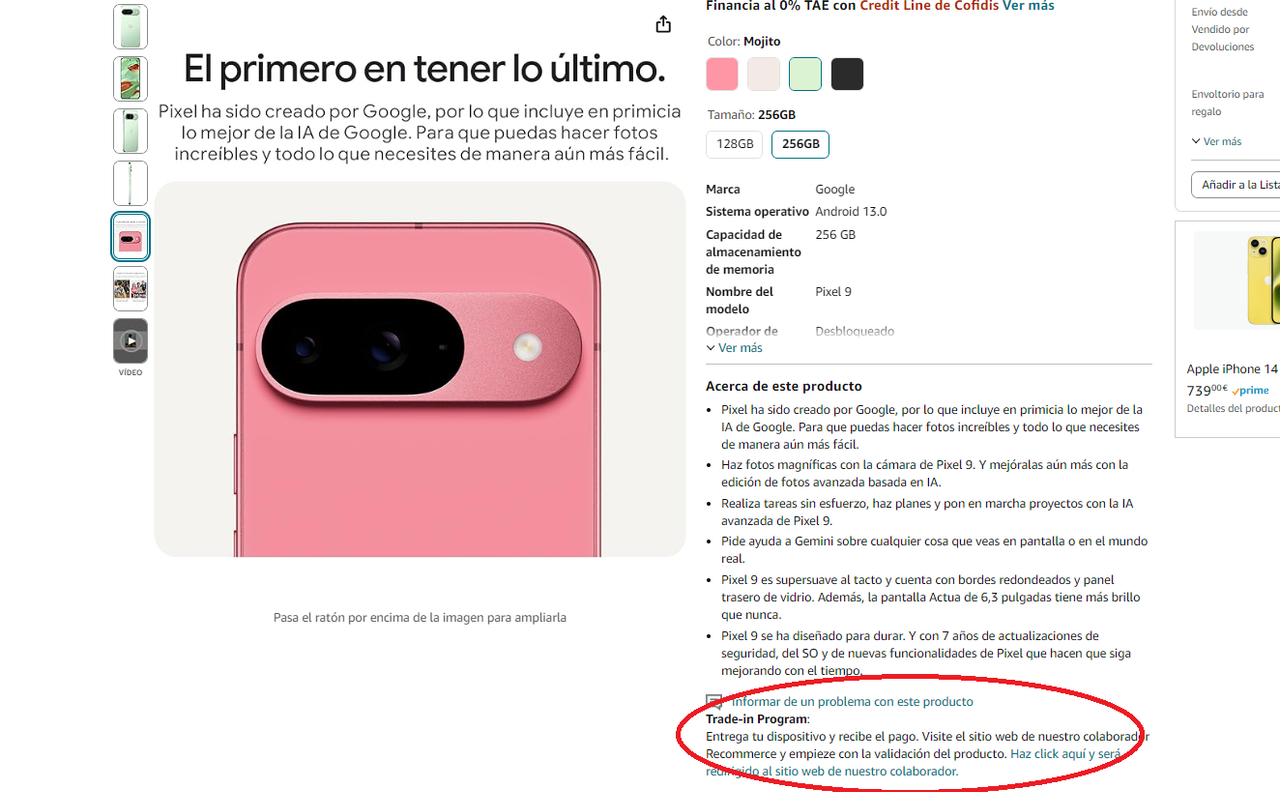
Task: Play the product video thumbnail
Action: tap(130, 341)
